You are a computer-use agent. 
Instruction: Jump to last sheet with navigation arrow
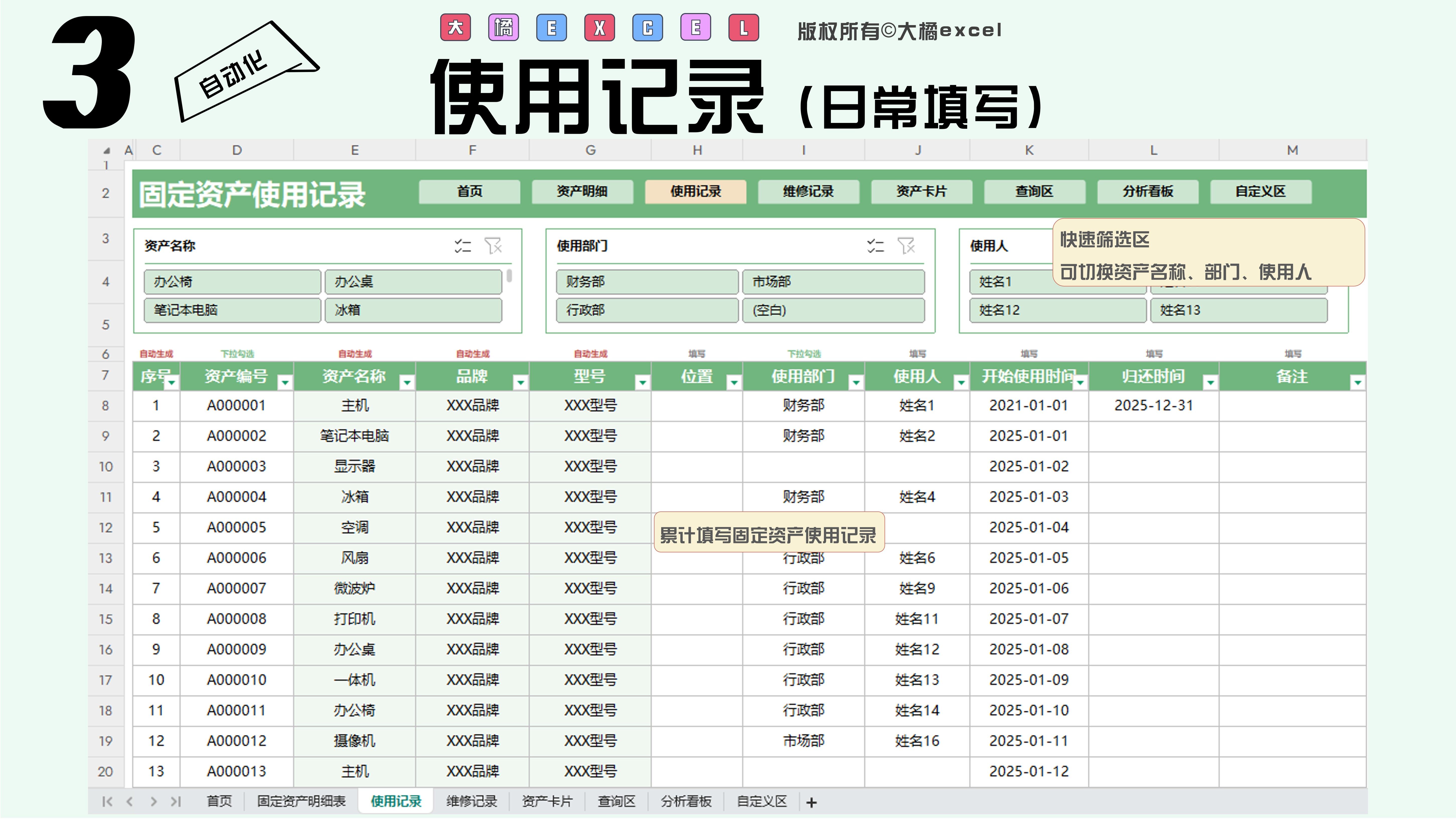(176, 801)
